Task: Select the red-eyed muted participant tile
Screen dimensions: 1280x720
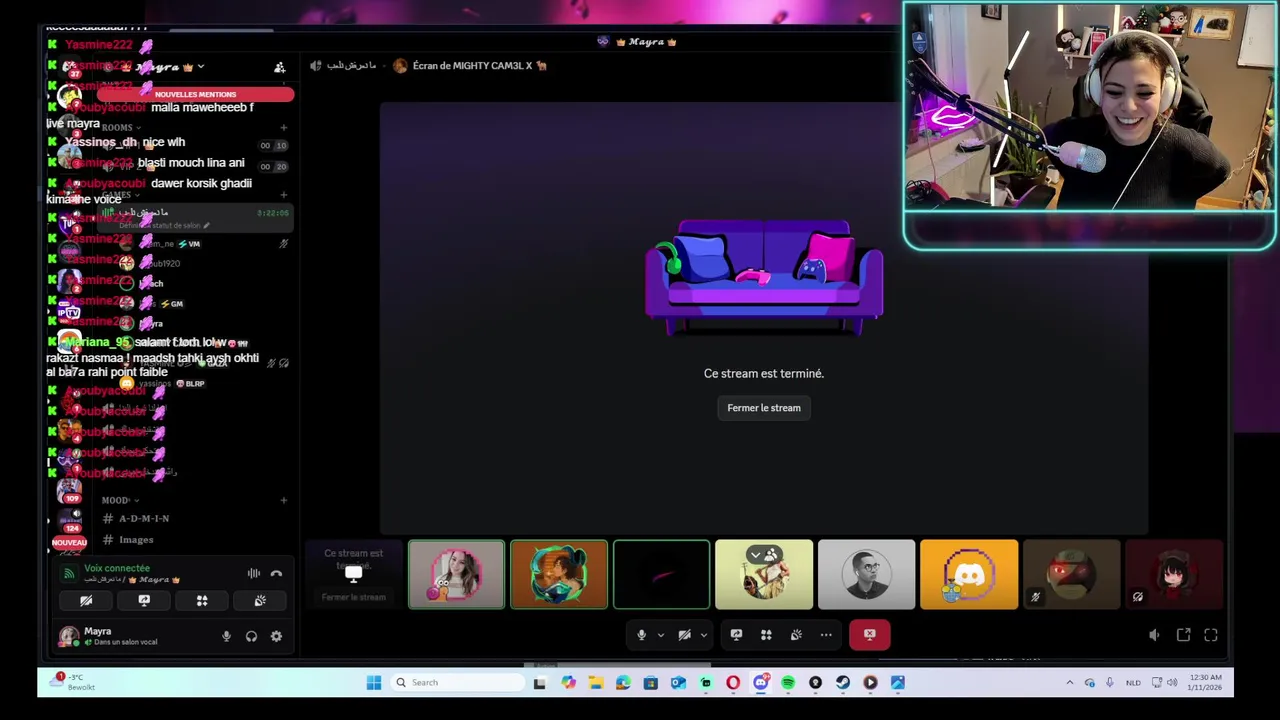Action: pos(1071,574)
